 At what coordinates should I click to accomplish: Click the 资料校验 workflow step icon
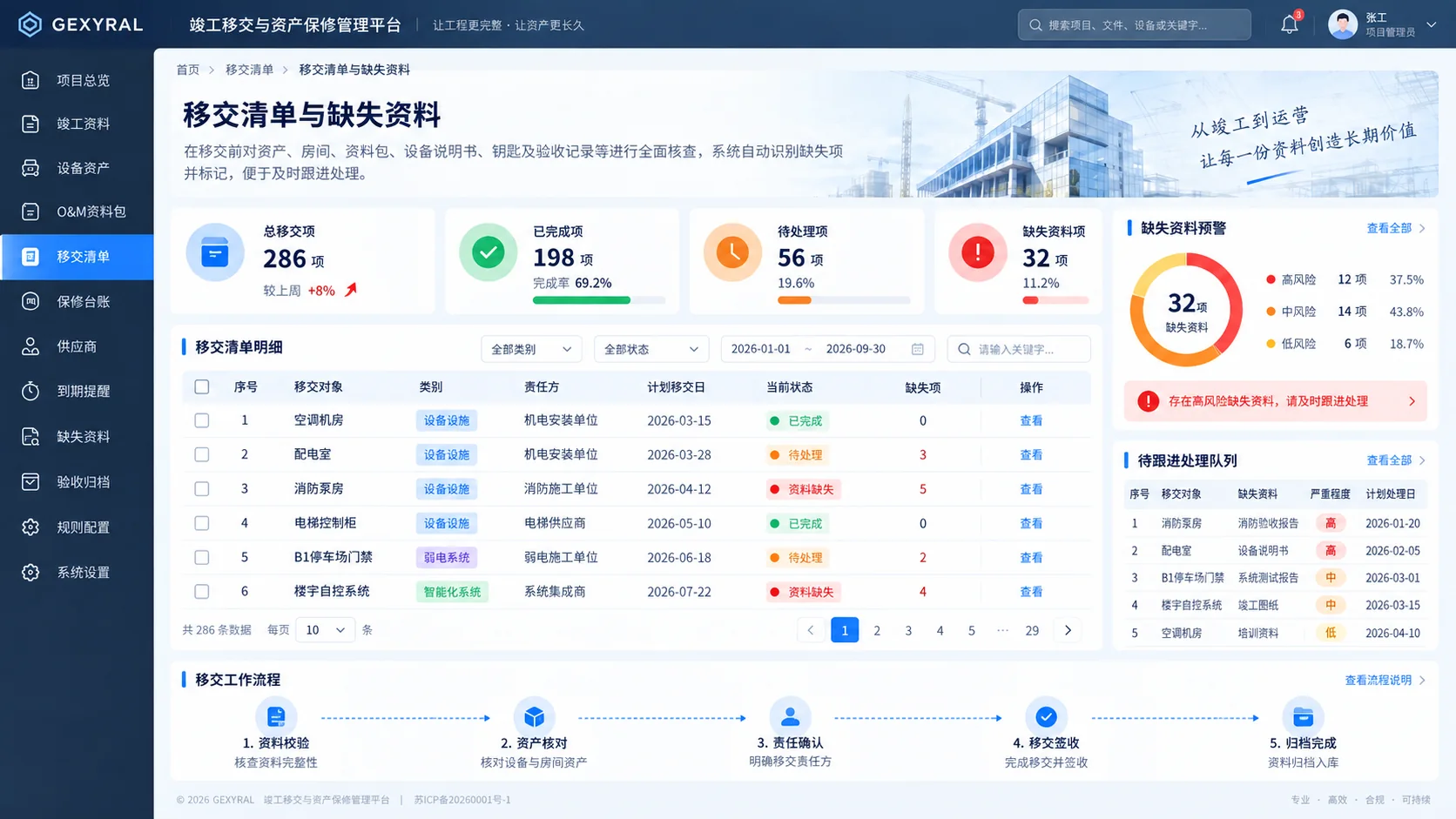point(276,716)
